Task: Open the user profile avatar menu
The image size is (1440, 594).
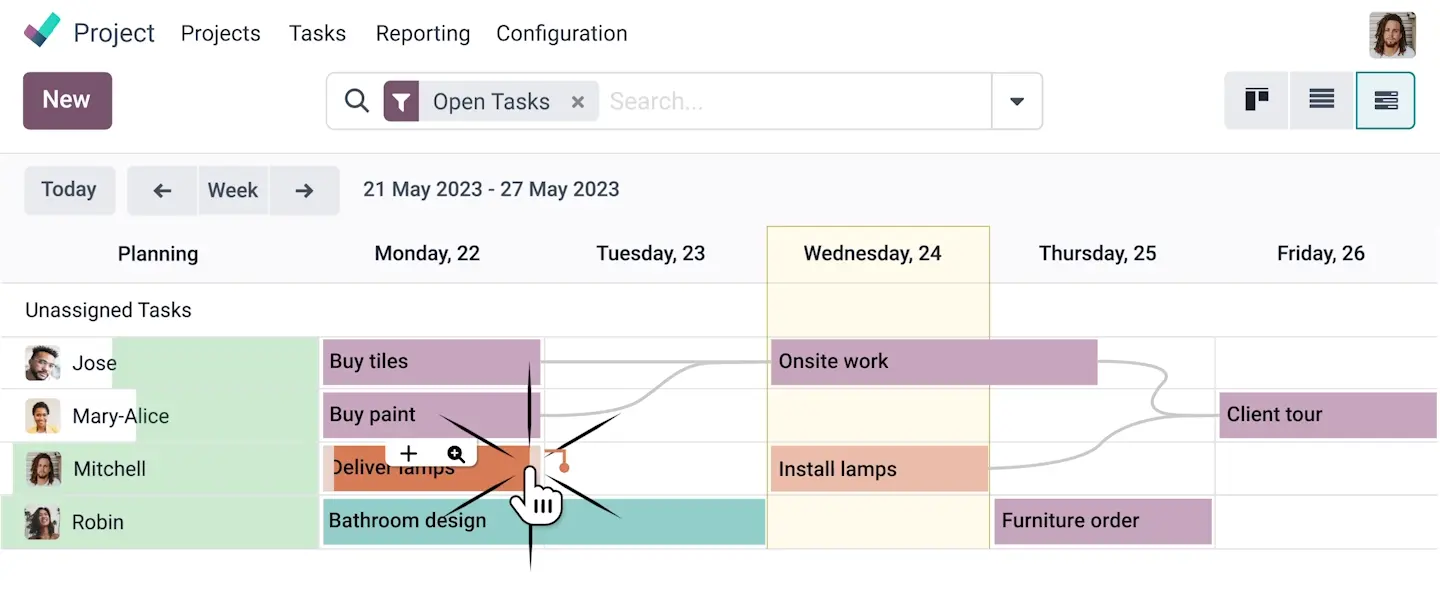Action: pyautogui.click(x=1392, y=35)
